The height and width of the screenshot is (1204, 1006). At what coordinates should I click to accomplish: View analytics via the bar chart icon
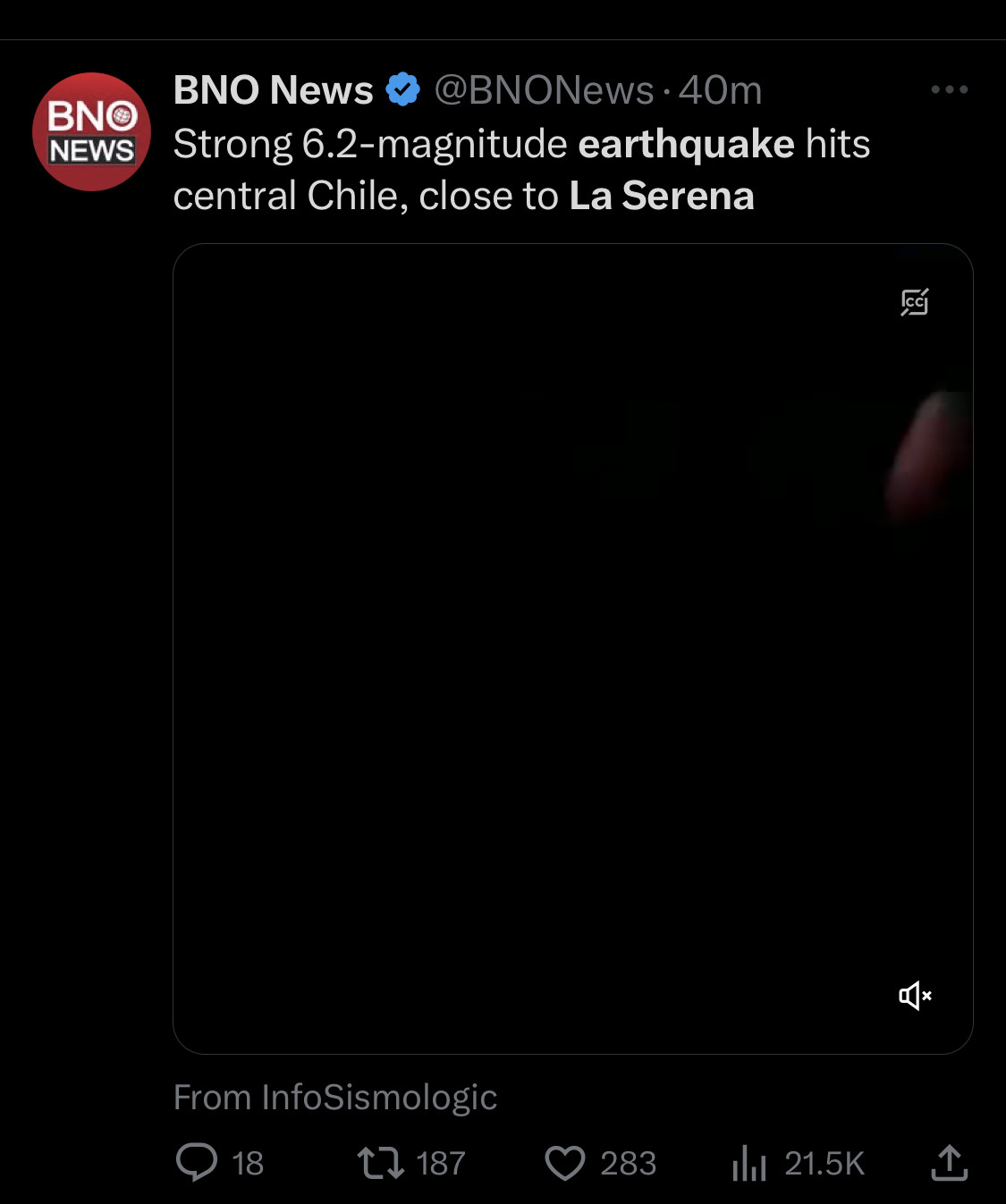coord(749,1163)
